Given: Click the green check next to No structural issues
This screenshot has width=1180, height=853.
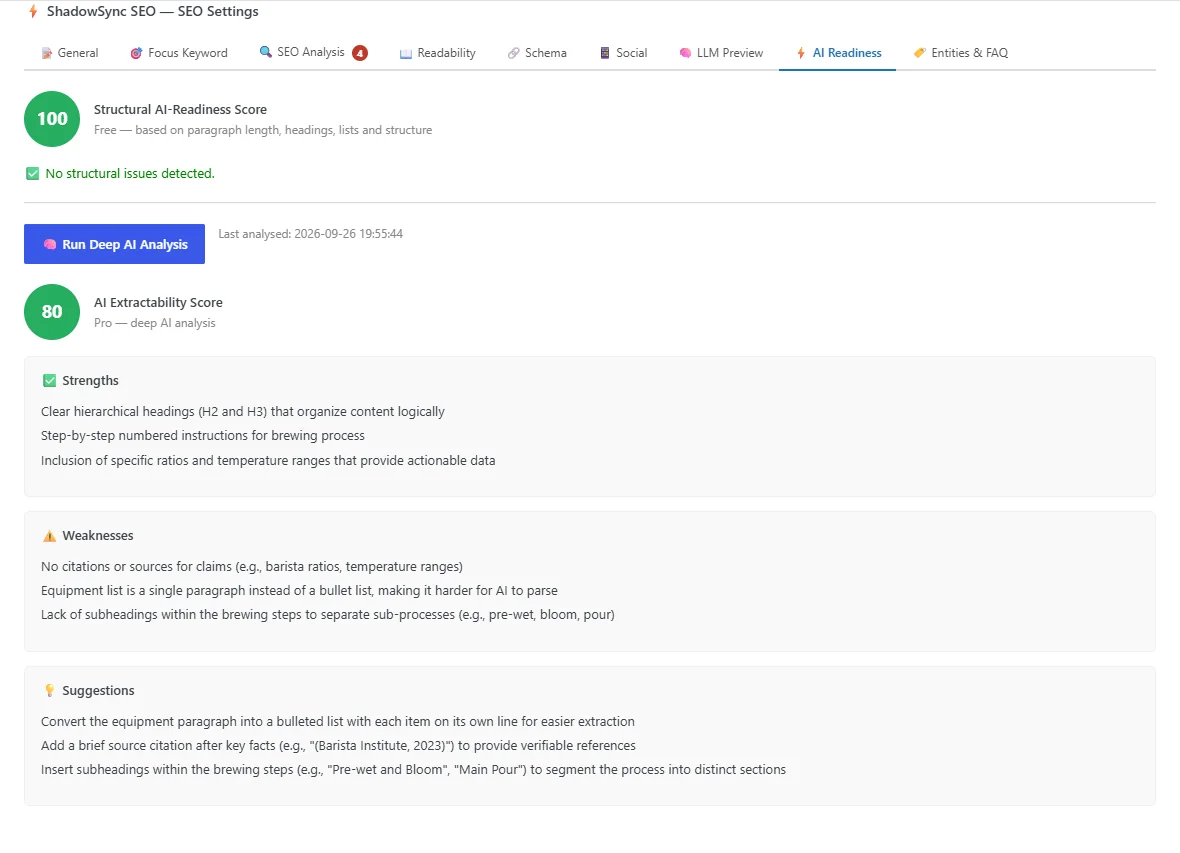Looking at the screenshot, I should (32, 173).
